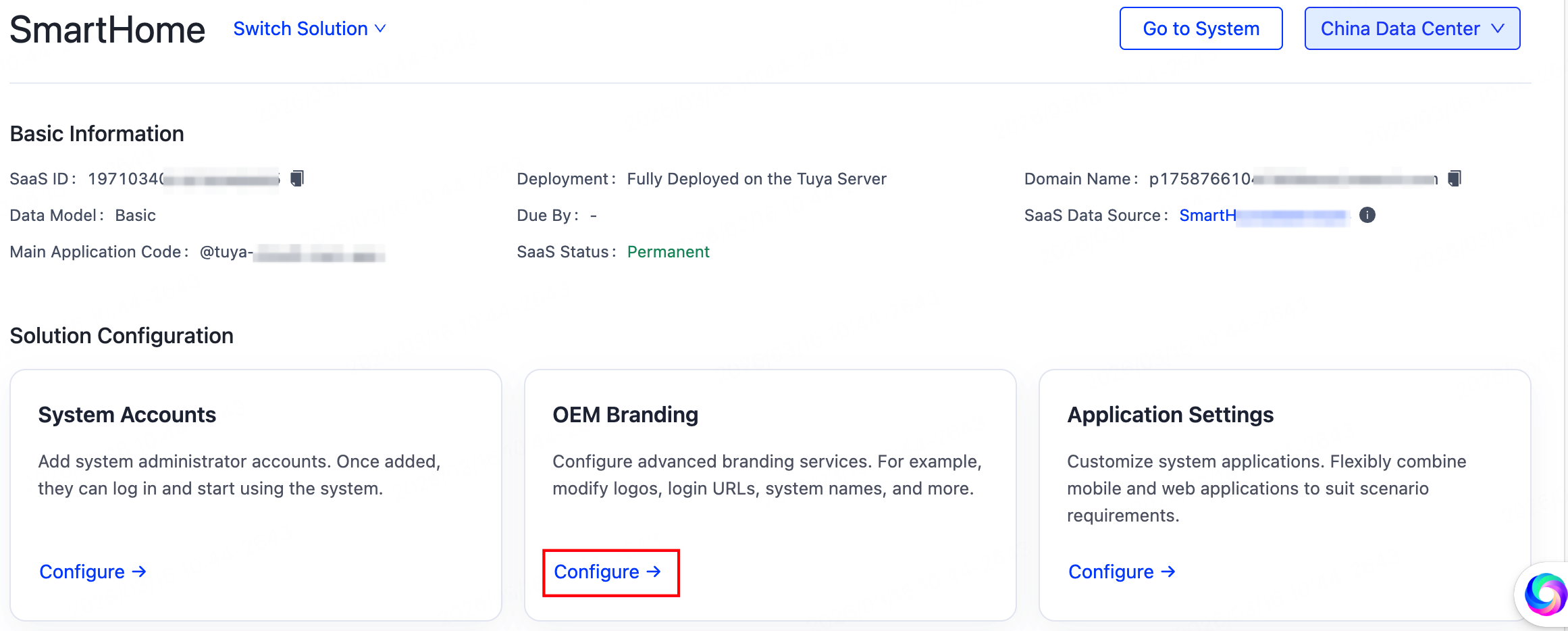Open the China Data Center dropdown

coord(1412,28)
